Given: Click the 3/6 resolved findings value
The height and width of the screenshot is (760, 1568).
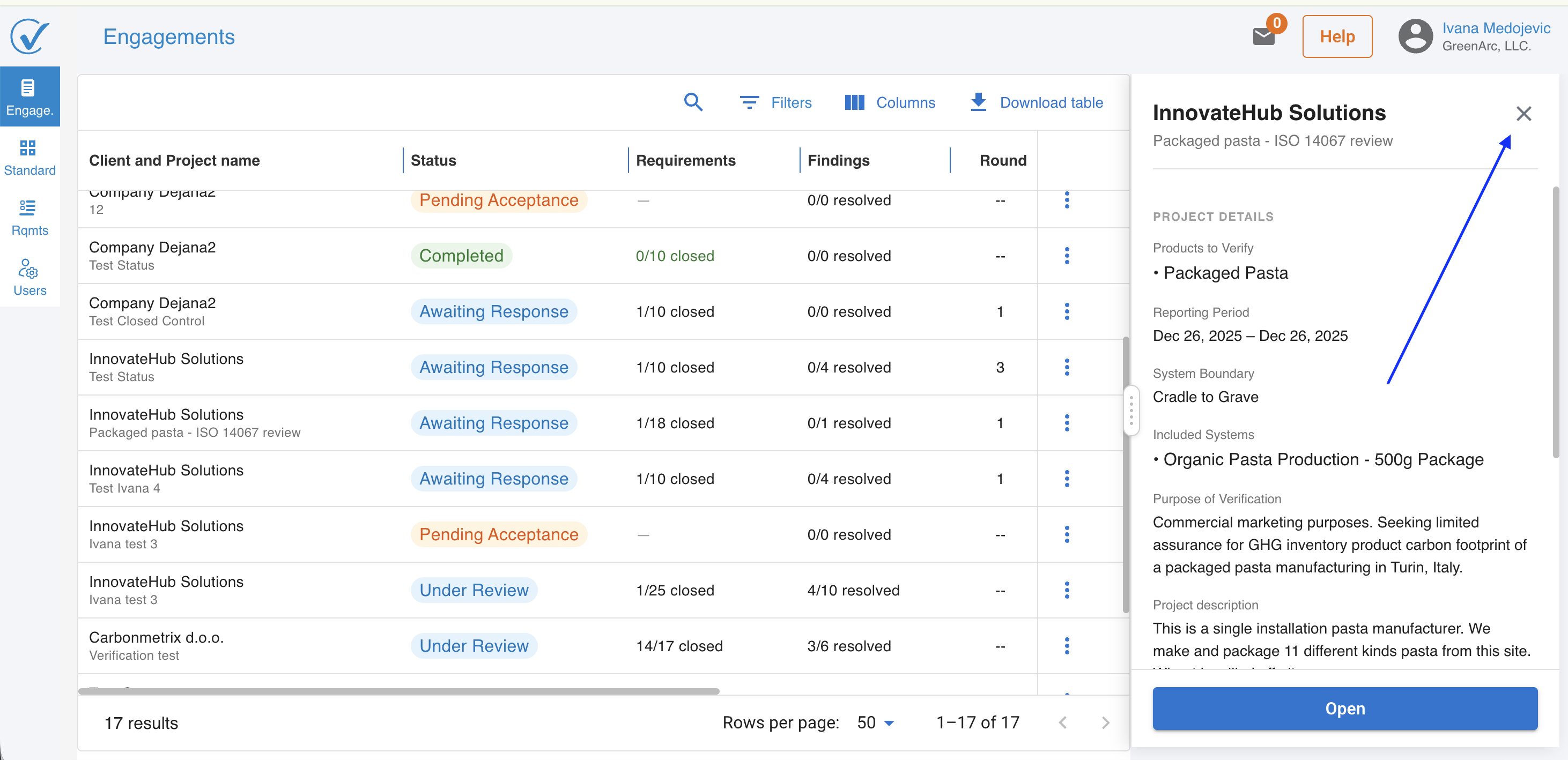Looking at the screenshot, I should [x=848, y=646].
